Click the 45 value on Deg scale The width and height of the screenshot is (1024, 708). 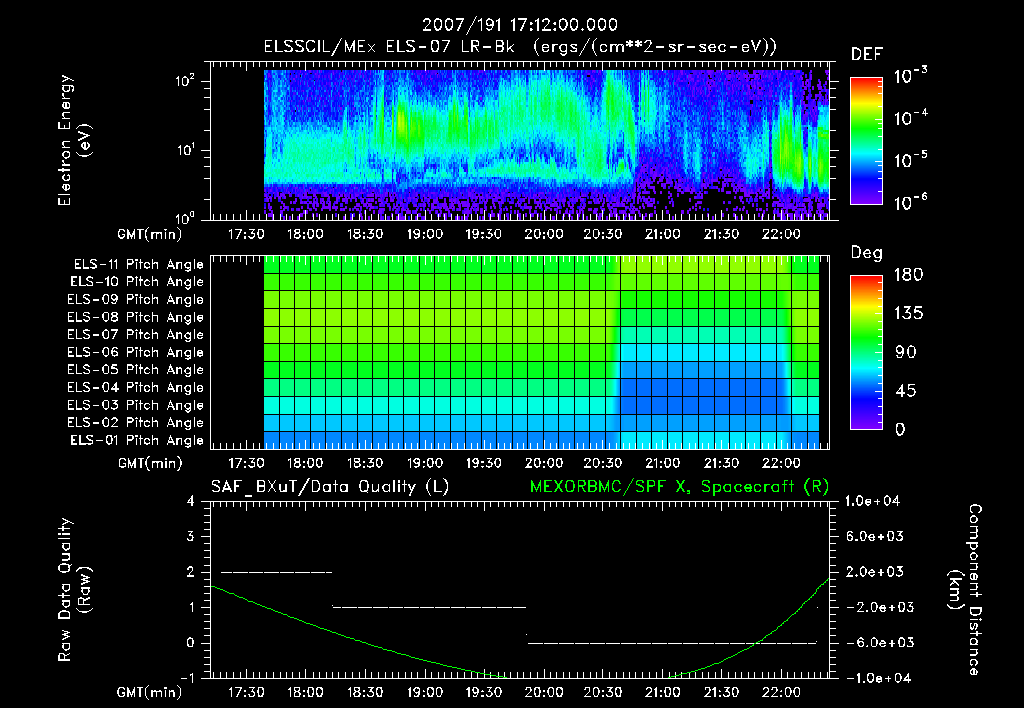click(x=906, y=391)
